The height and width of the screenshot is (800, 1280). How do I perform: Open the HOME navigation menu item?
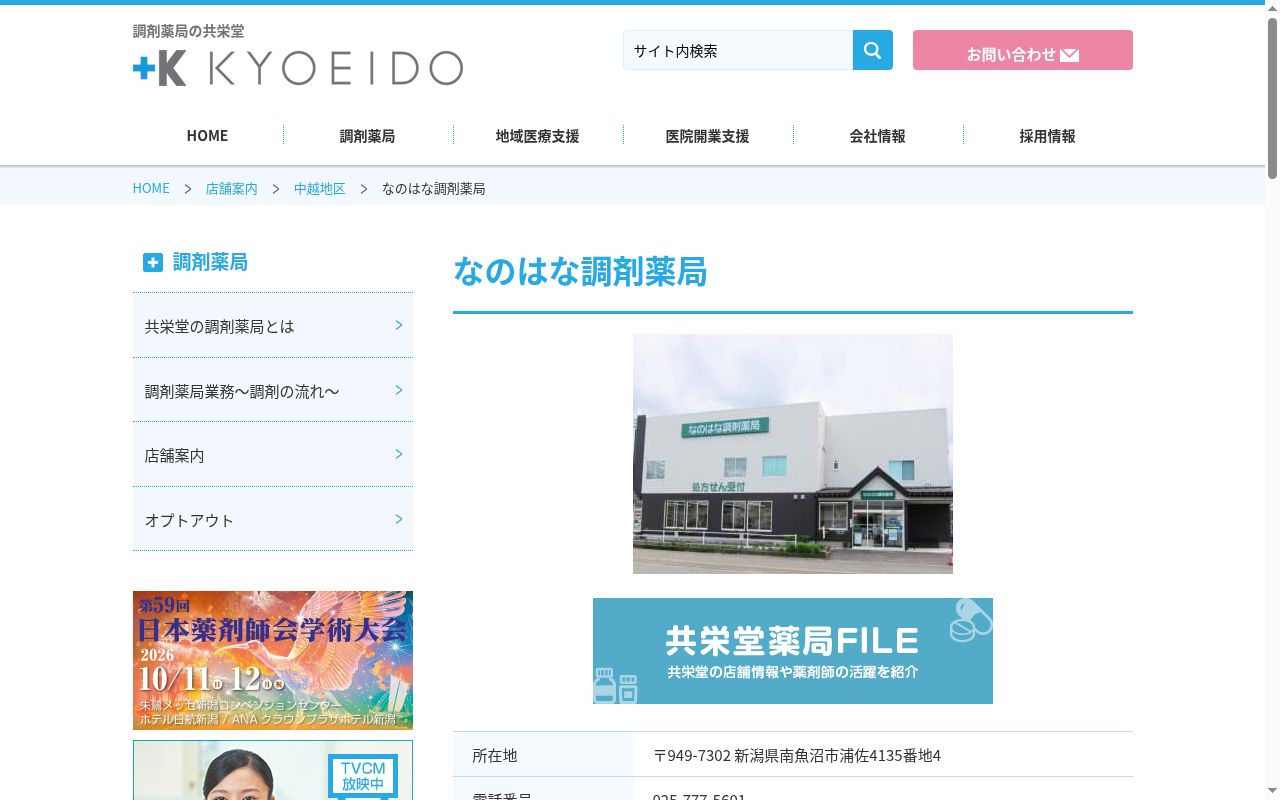(x=207, y=135)
